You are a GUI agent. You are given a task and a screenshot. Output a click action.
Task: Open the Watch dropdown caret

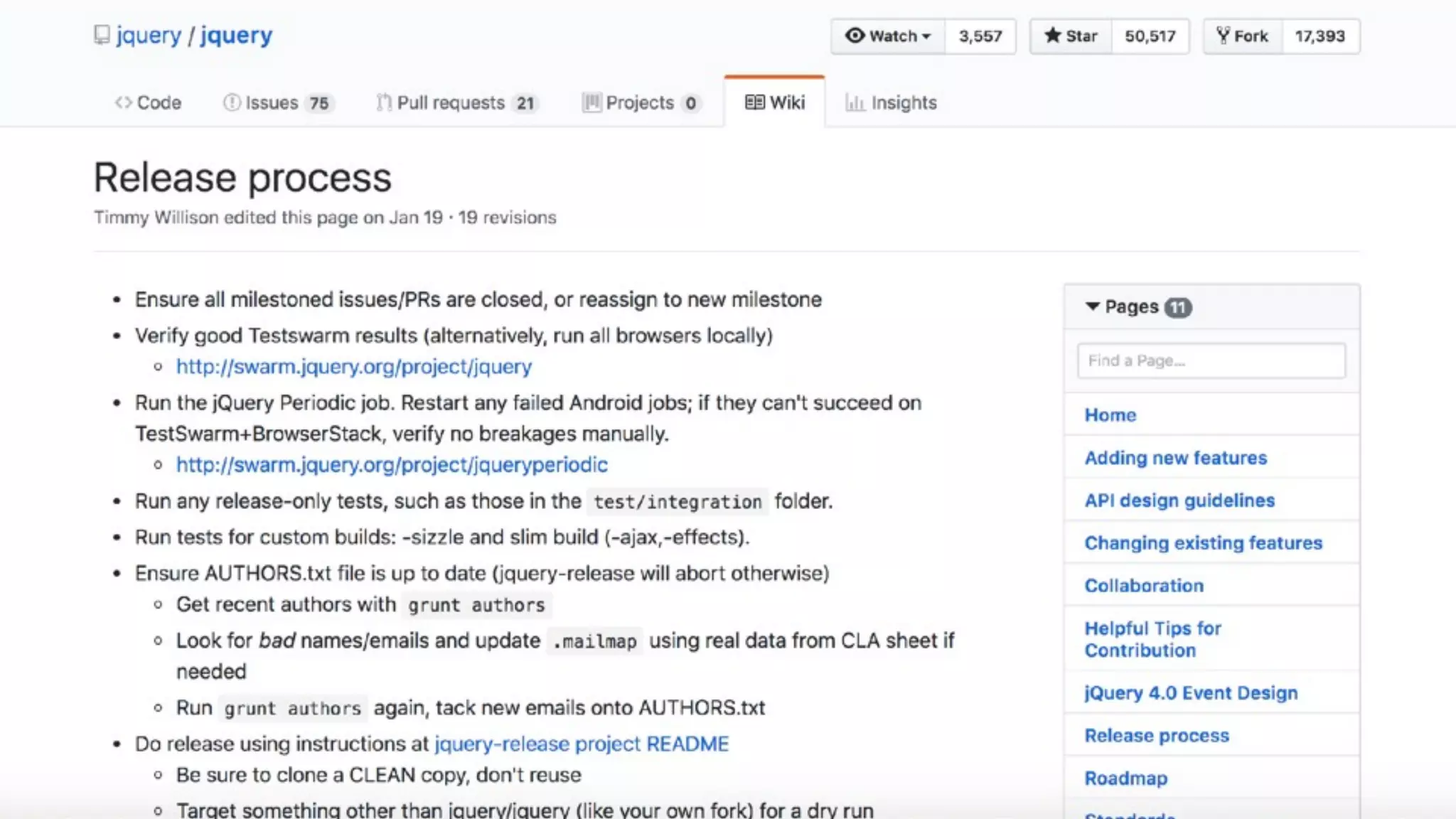[x=926, y=36]
